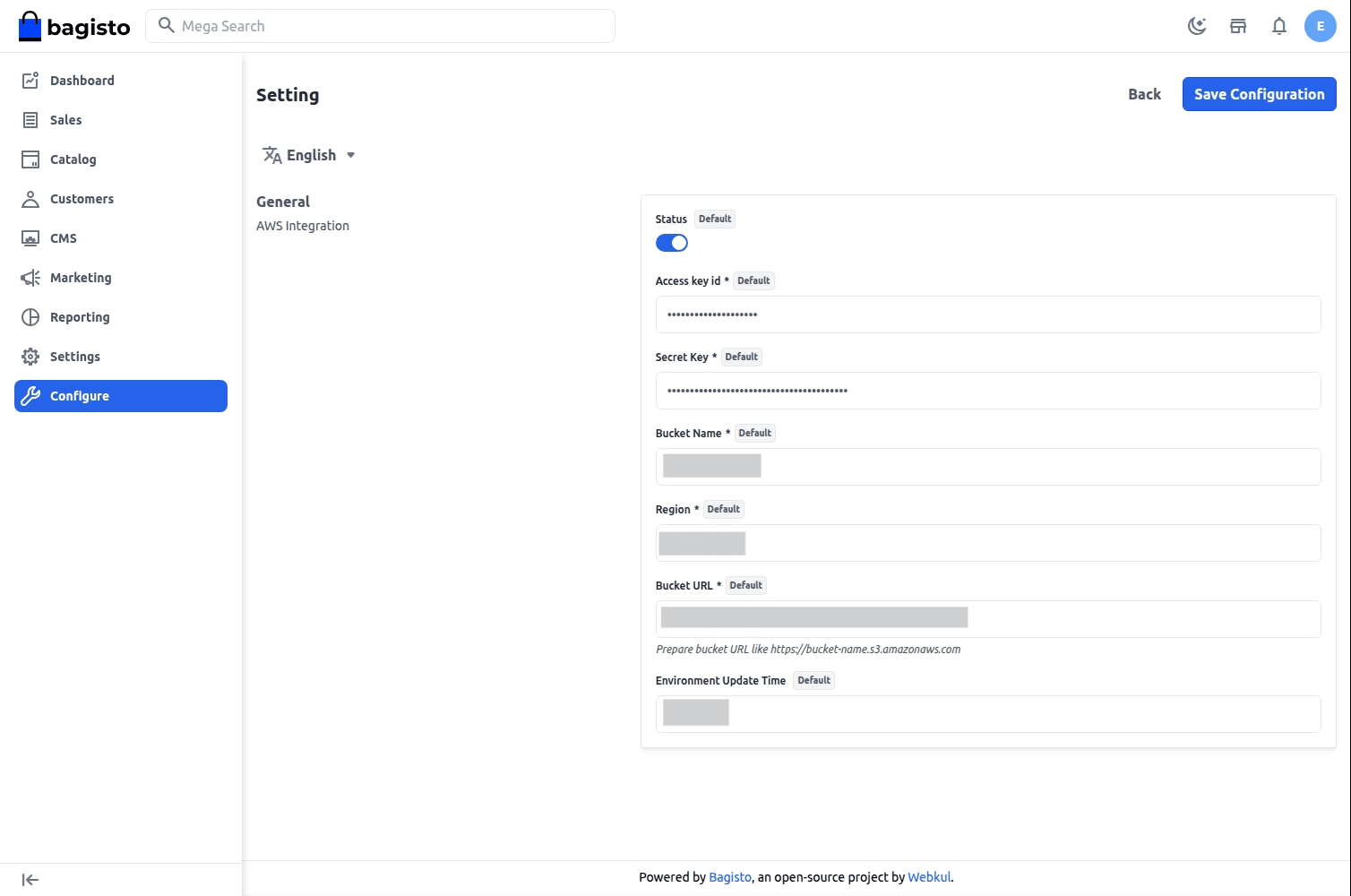Image resolution: width=1351 pixels, height=896 pixels.
Task: Click the Sales icon in the sidebar
Action: pos(30,119)
